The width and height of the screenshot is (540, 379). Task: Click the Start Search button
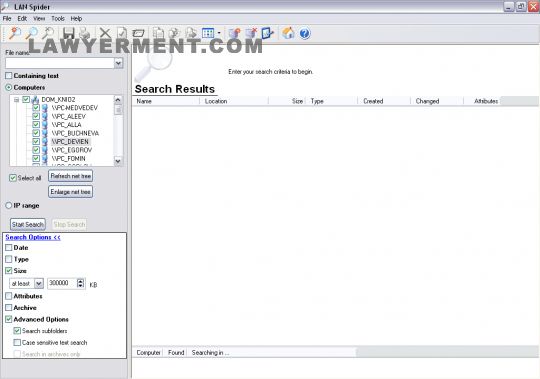tap(28, 224)
